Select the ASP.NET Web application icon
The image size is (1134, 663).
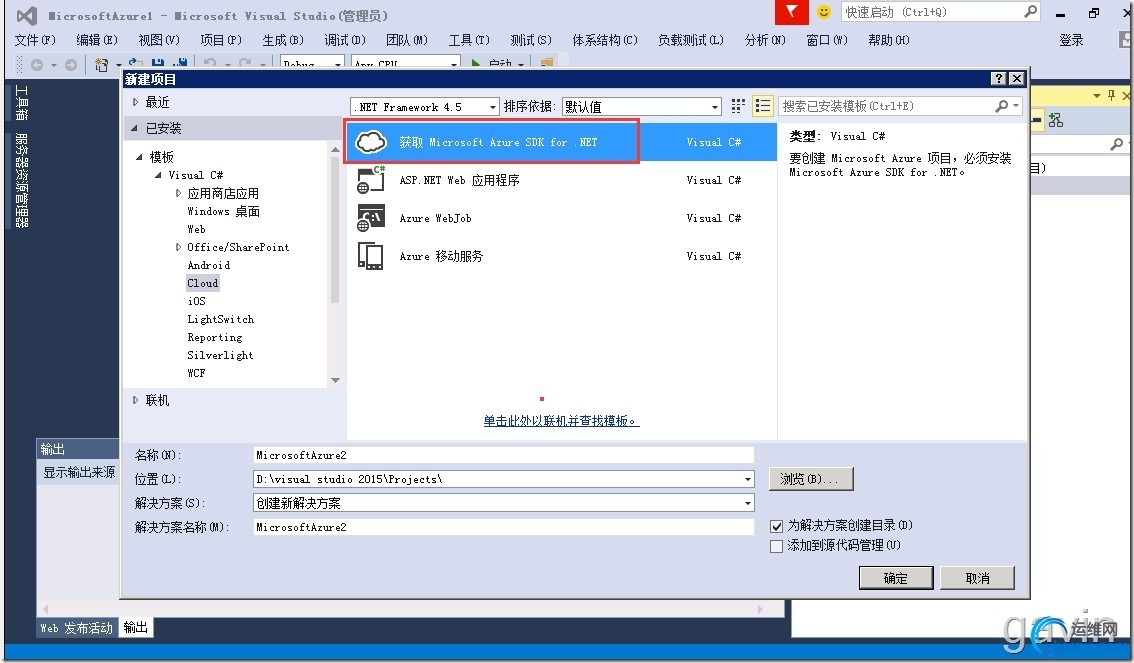pos(371,180)
